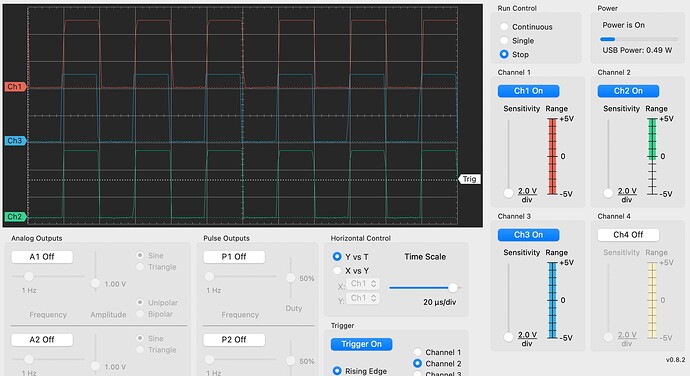Click the green Channel 2 range bar
Viewport: 690px width, 376px height.
click(652, 138)
